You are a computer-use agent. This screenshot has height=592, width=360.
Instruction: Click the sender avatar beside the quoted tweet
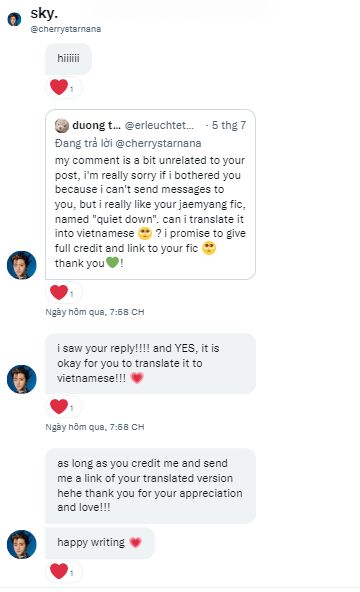coord(22,265)
